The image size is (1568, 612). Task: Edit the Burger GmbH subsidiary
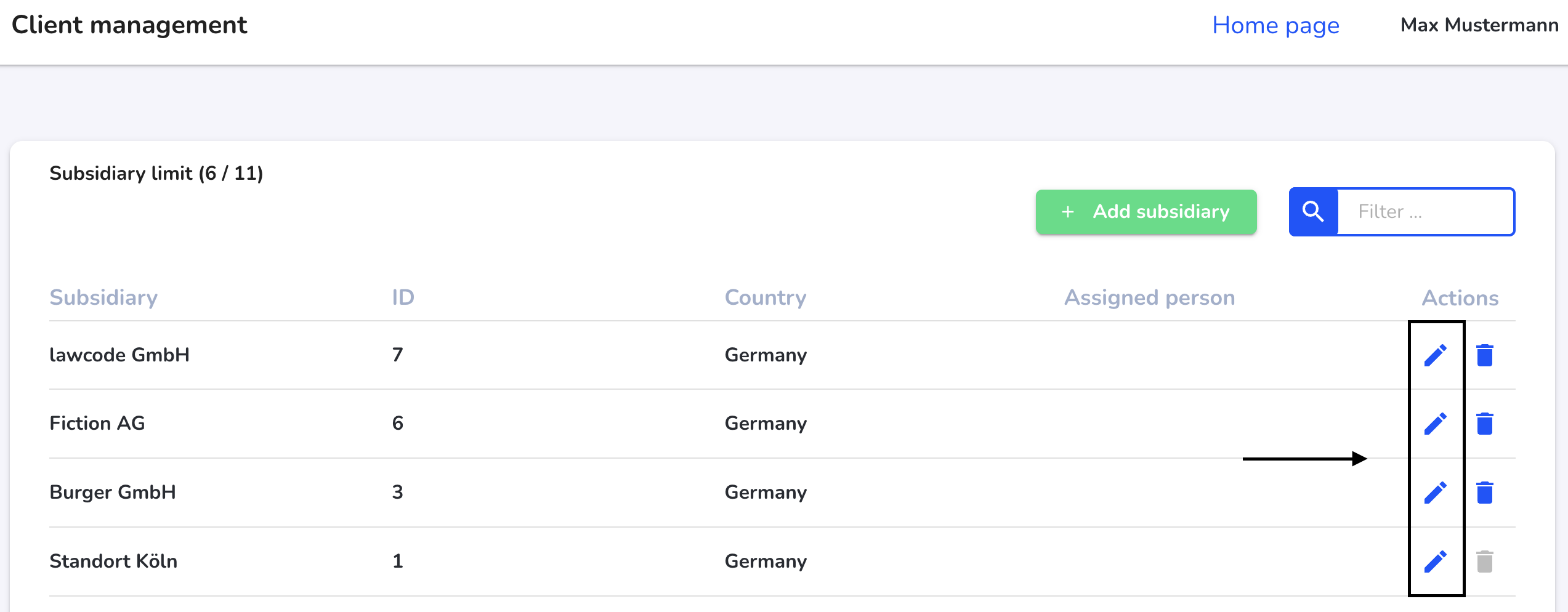(x=1435, y=493)
